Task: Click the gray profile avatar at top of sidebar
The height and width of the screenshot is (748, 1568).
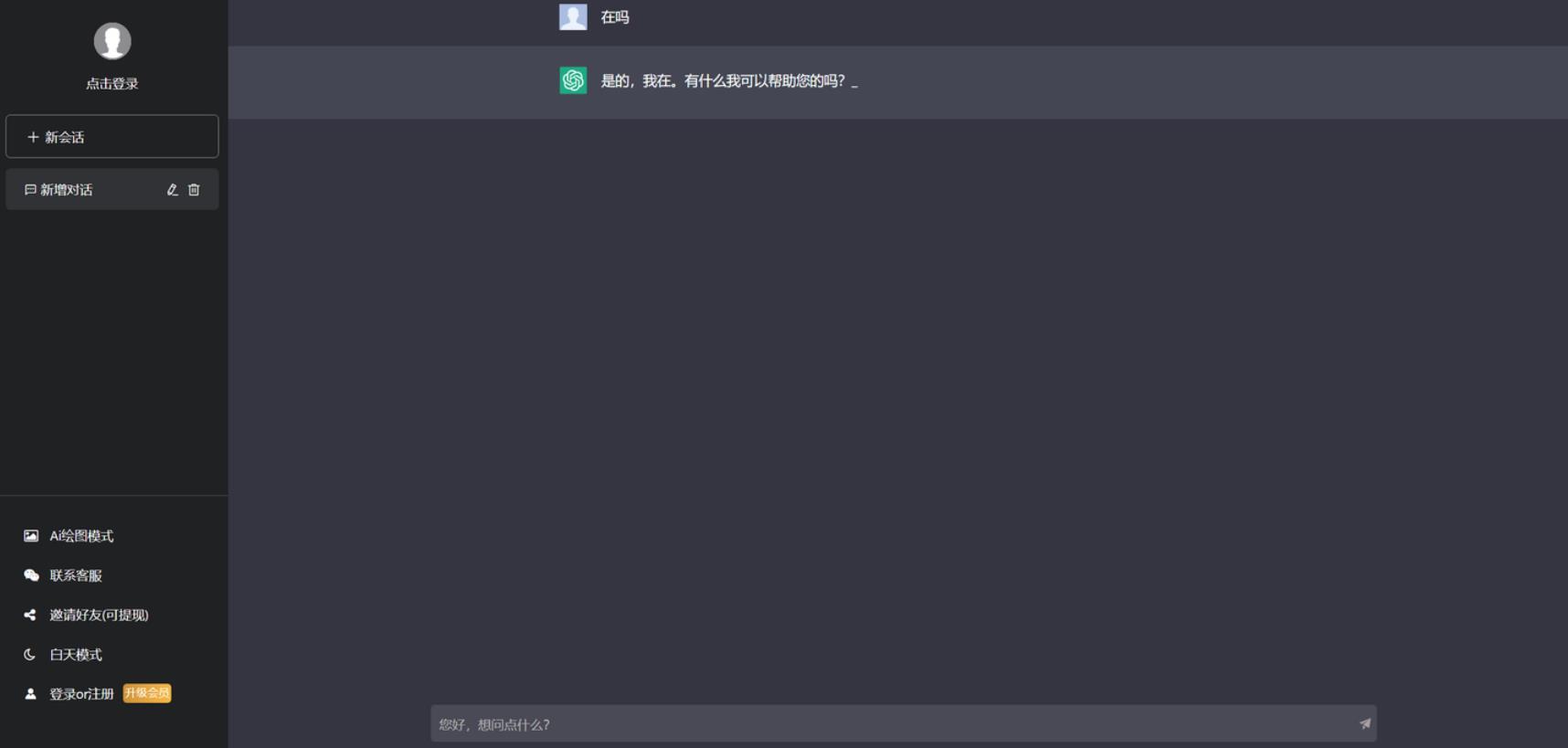Action: click(x=112, y=41)
